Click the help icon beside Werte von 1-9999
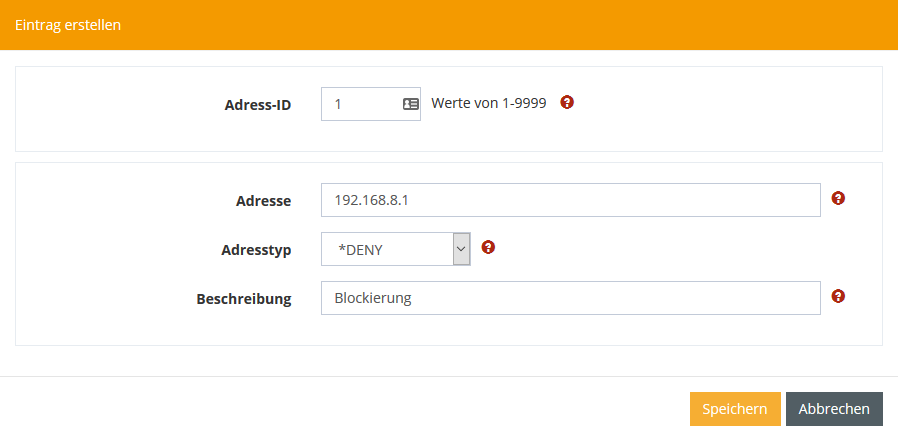The height and width of the screenshot is (441, 898). (x=567, y=102)
